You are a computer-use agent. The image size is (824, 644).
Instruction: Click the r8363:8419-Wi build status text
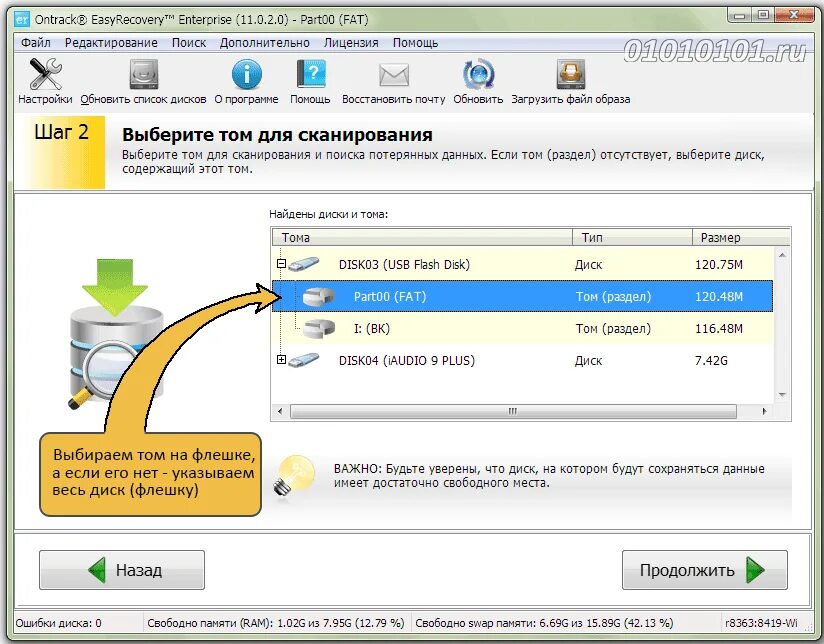tap(761, 623)
